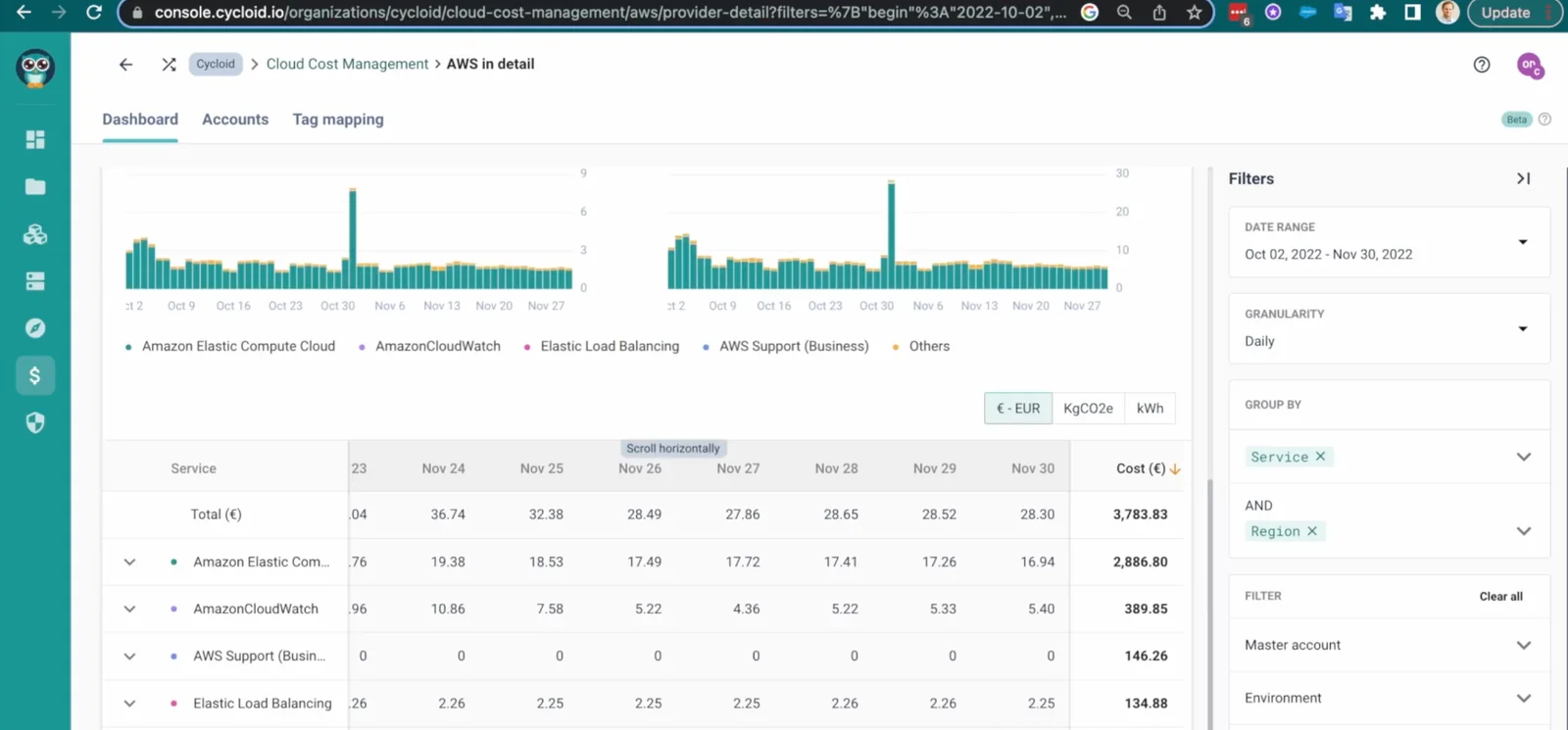Screen dimensions: 1568x730
Task: Open the shield security icon in sidebar
Action: click(35, 422)
